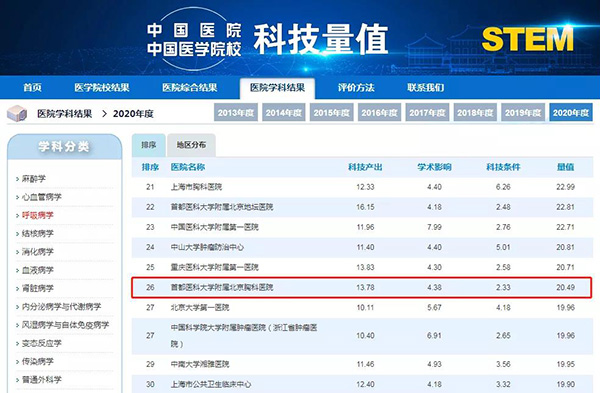600x393 pixels.
Task: Select the 2015年度 year button
Action: click(331, 112)
